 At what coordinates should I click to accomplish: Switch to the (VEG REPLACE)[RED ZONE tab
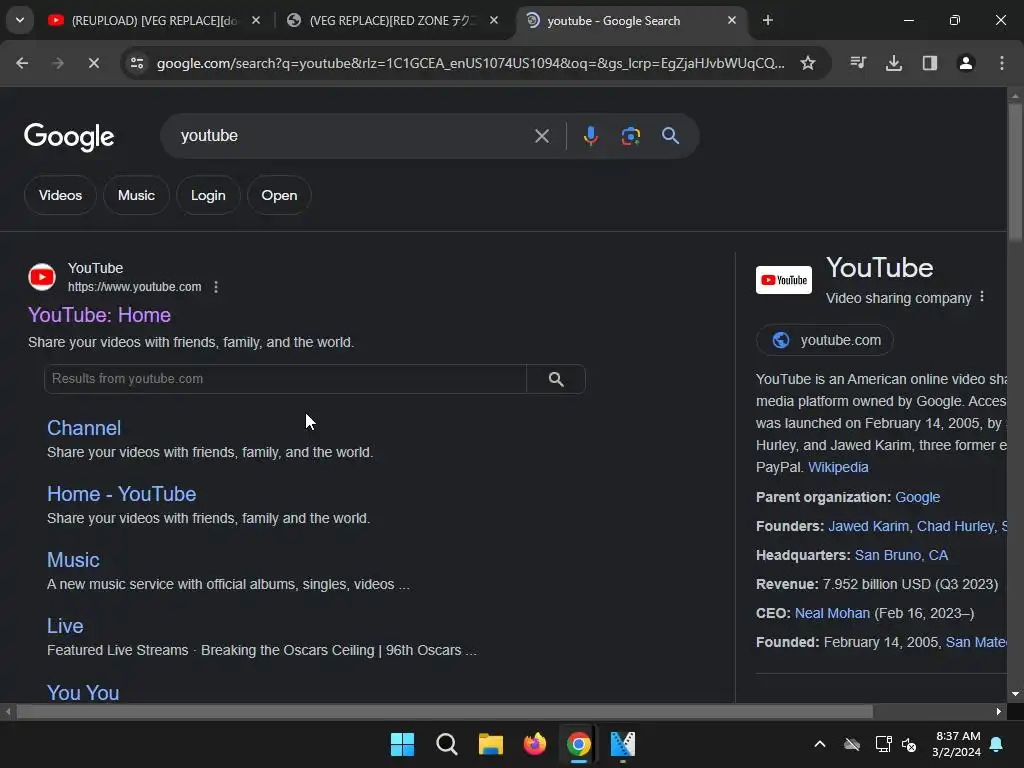(x=392, y=21)
